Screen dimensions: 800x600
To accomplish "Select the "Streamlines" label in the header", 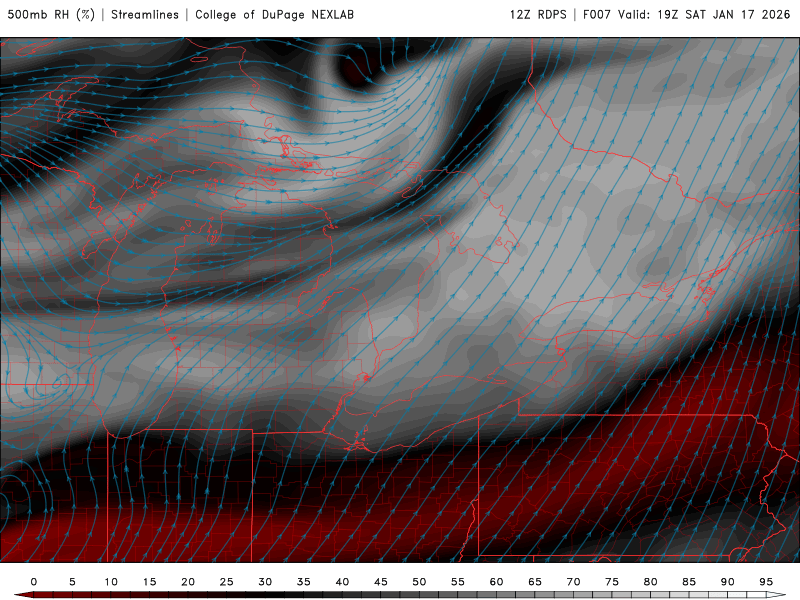I will click(145, 15).
